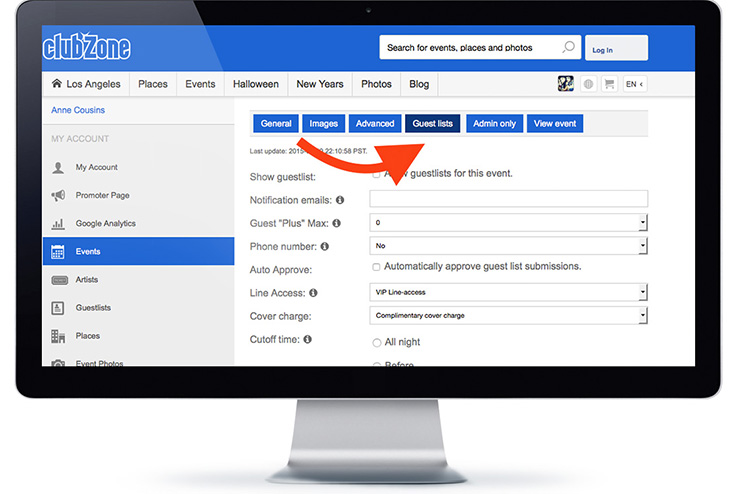This screenshot has width=738, height=494.
Task: Click the Places building icon in sidebar
Action: click(x=58, y=336)
